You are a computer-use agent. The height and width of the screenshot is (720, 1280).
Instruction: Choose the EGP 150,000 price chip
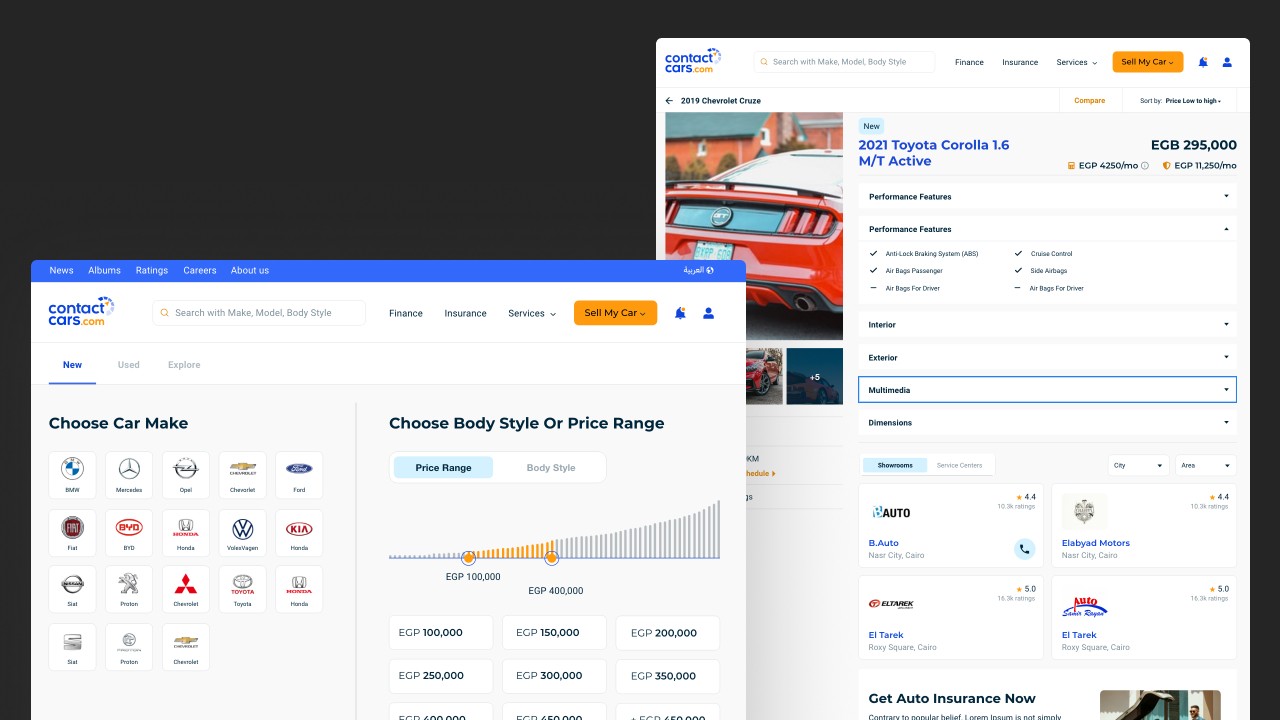pyautogui.click(x=554, y=633)
